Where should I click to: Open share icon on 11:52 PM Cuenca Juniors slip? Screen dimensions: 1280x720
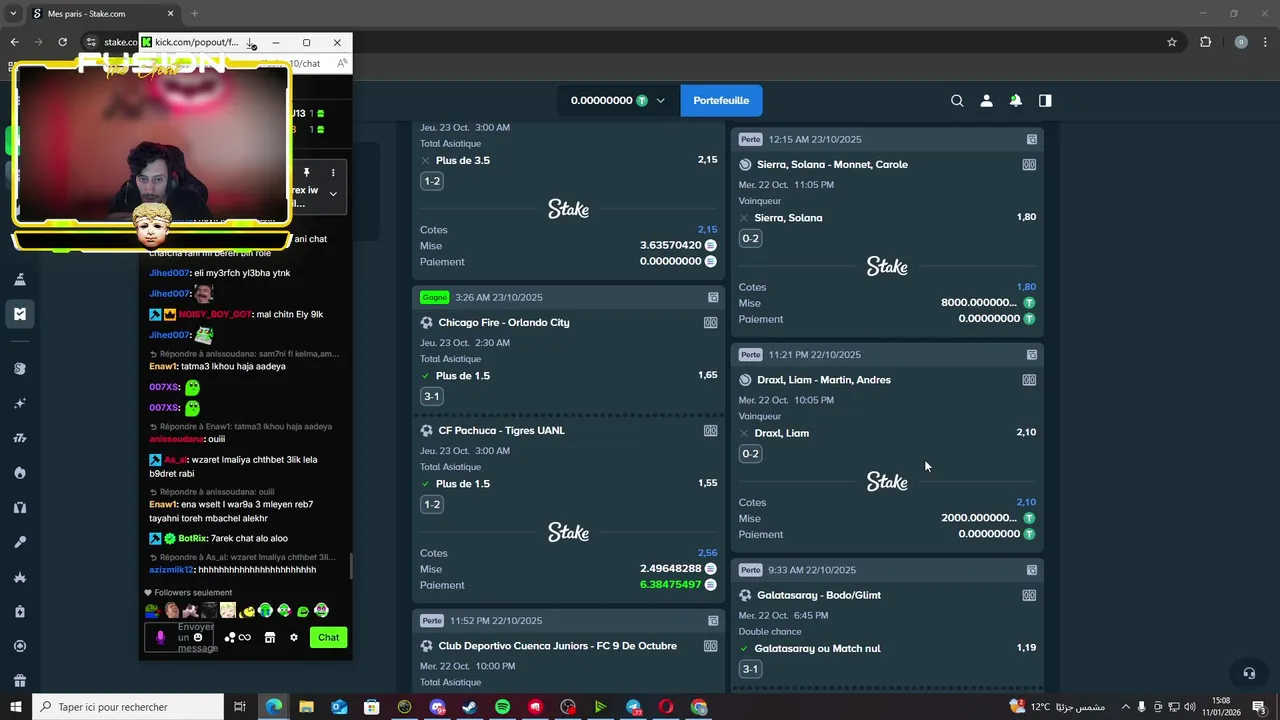(713, 621)
